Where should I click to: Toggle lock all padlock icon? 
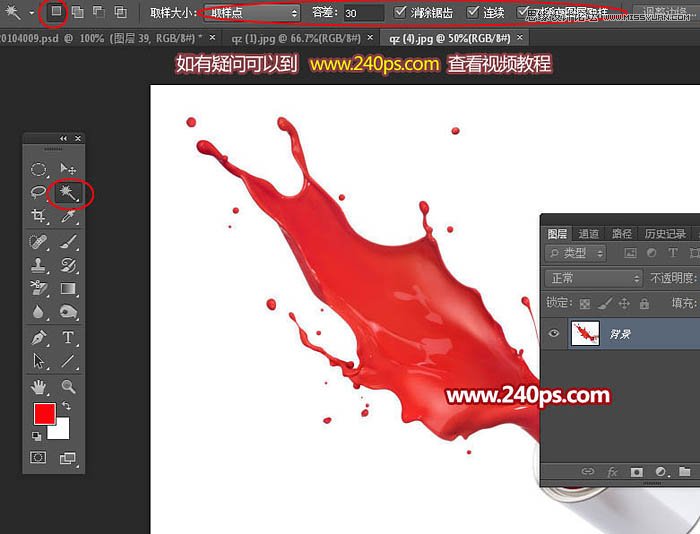644,304
